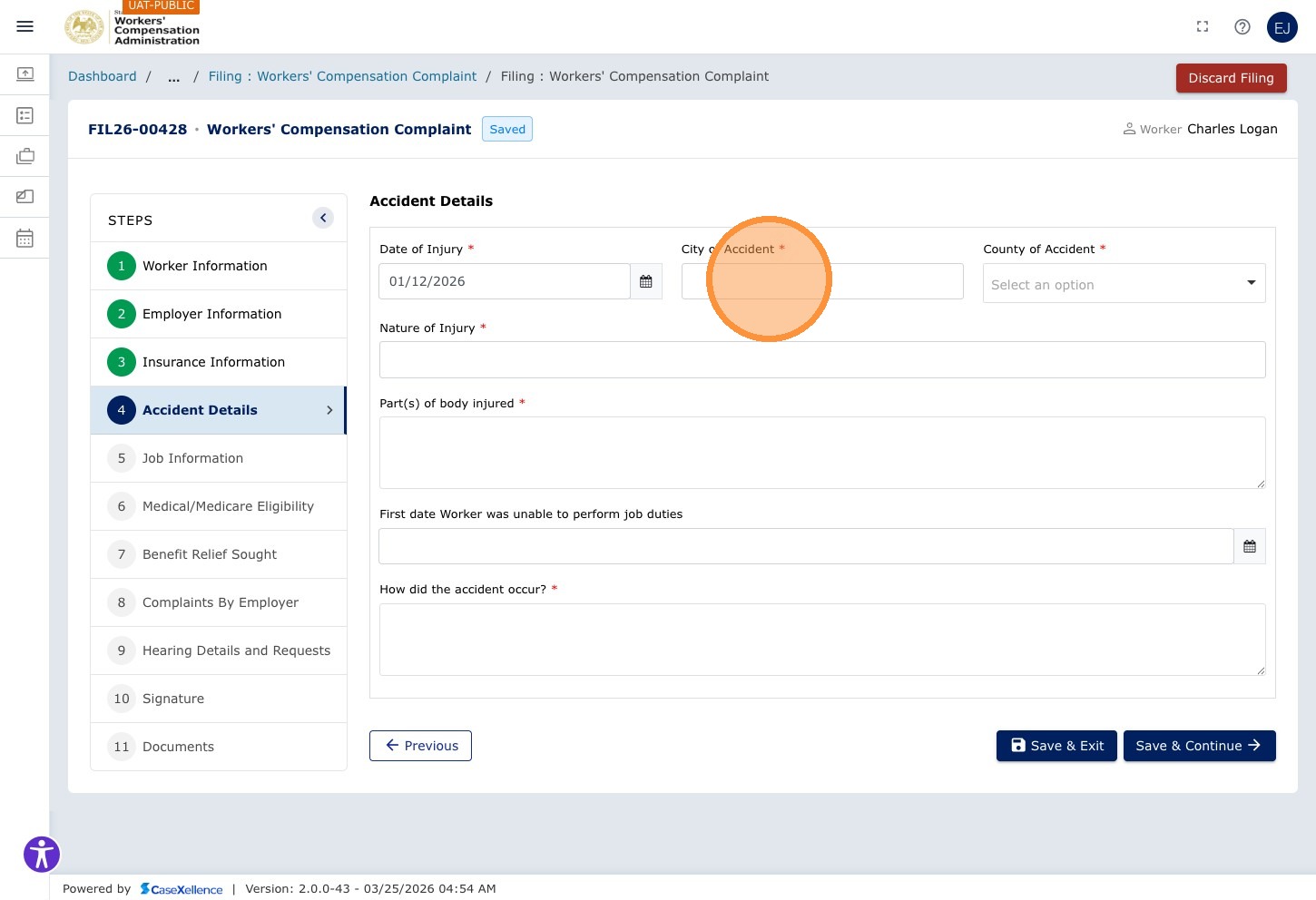1316x900 pixels.
Task: Open the checklist icon in left sidebar
Action: [x=25, y=115]
